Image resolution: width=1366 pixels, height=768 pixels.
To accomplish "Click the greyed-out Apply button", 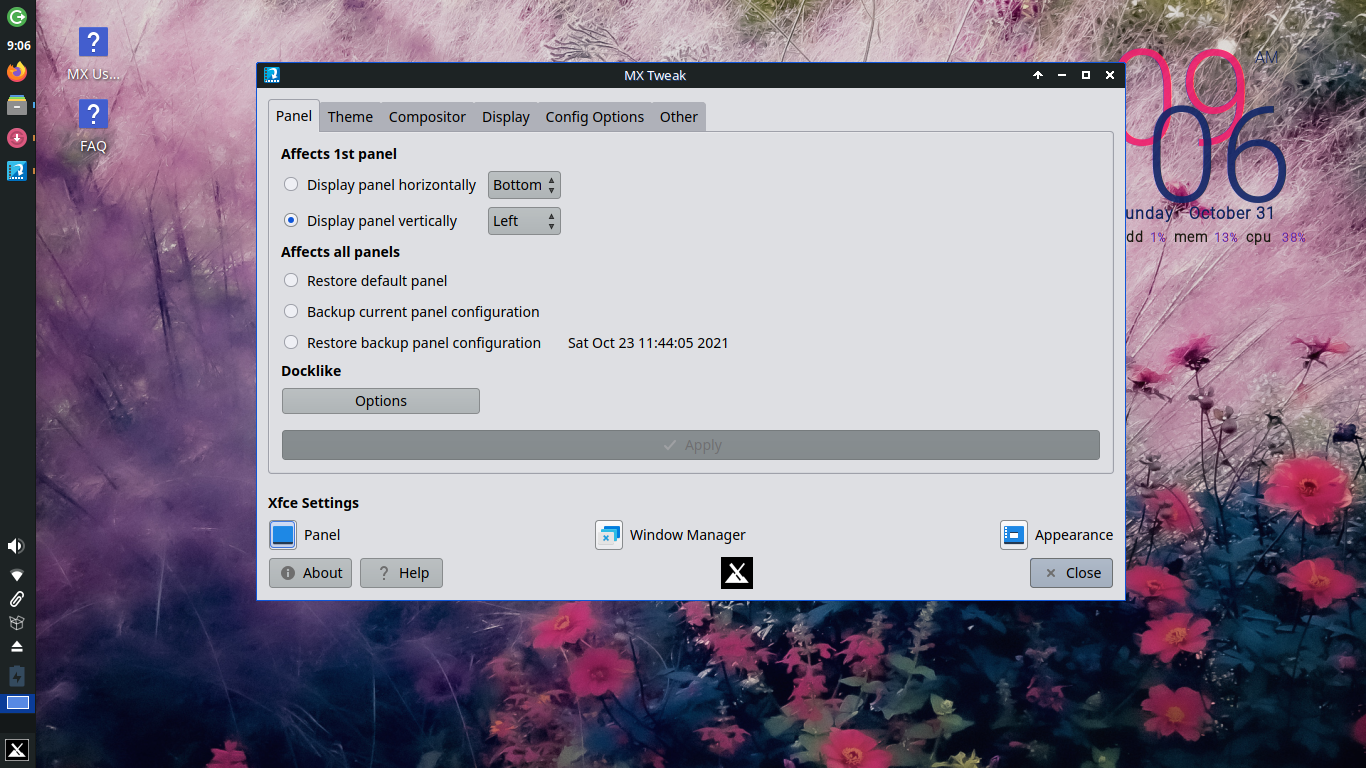I will click(691, 445).
